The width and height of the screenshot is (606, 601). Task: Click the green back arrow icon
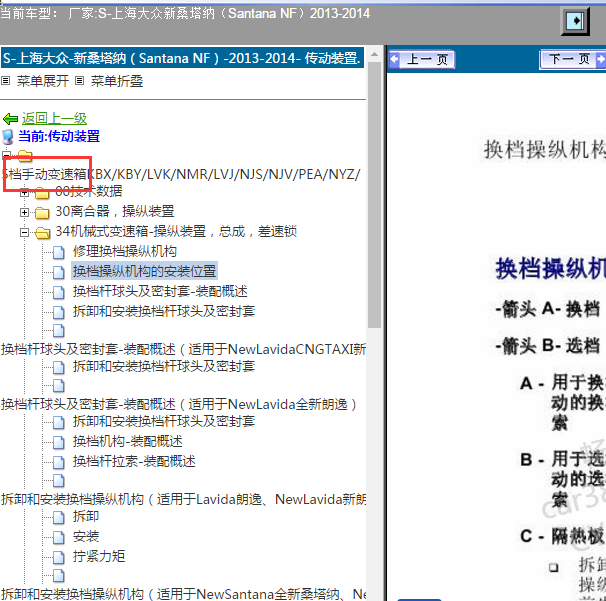(x=10, y=119)
